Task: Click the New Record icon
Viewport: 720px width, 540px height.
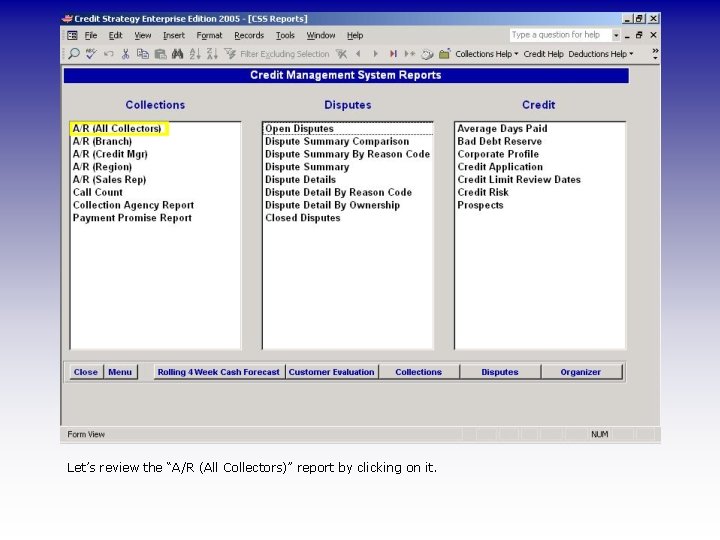Action: (410, 54)
